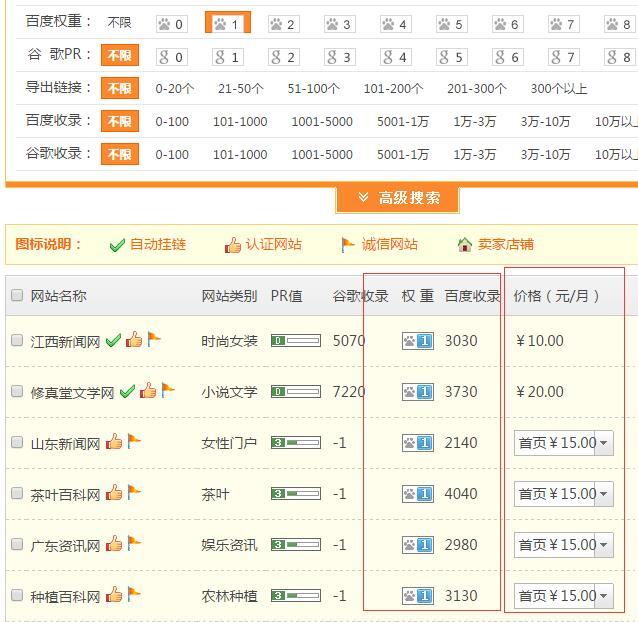Click the 网站类别 column header
The height and width of the screenshot is (622, 638).
(229, 296)
